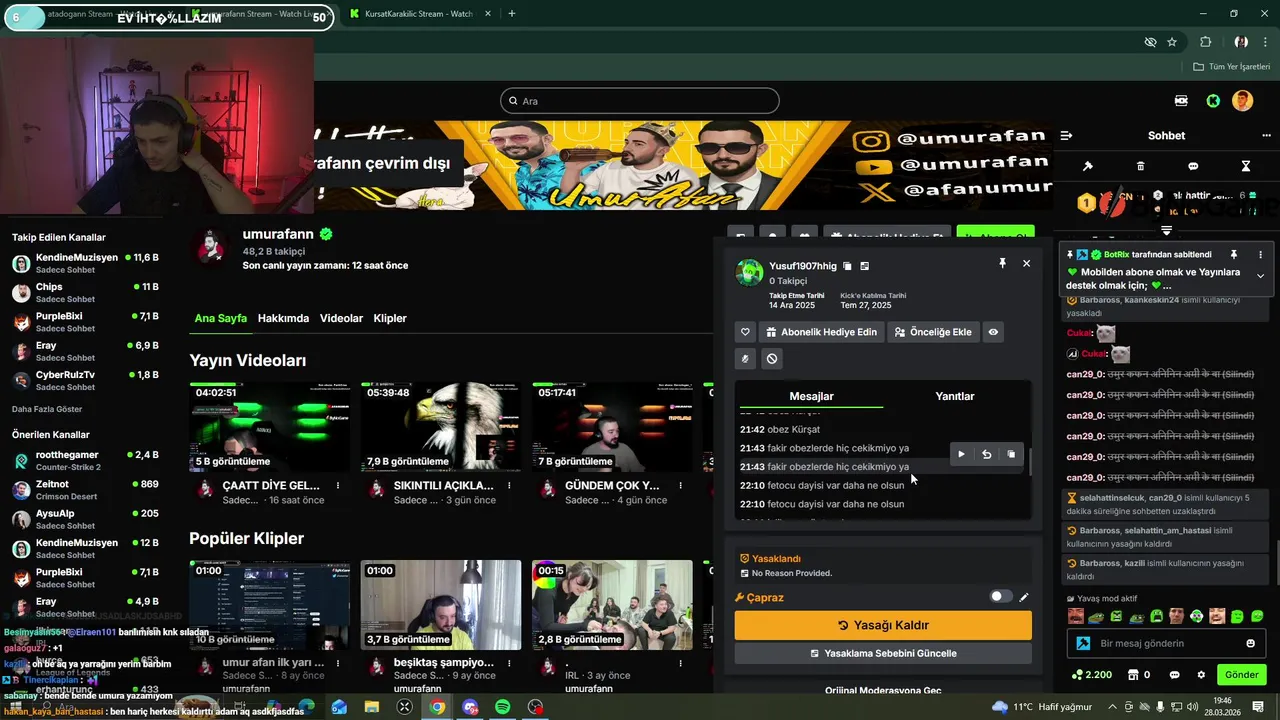This screenshot has height=720, width=1280.
Task: Open the Videolar tab
Action: point(341,318)
